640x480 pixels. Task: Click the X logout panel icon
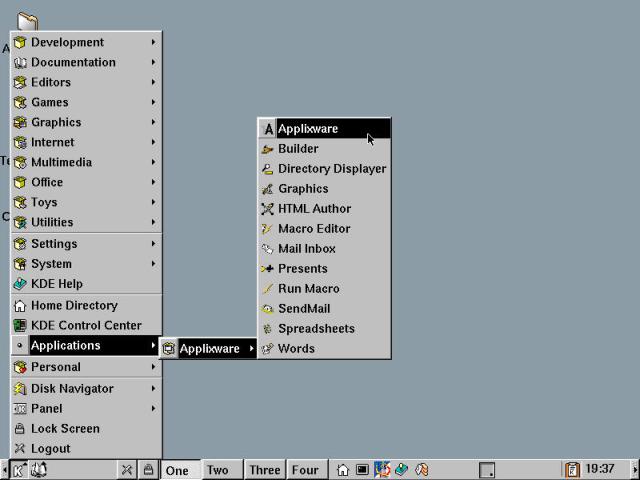click(127, 469)
